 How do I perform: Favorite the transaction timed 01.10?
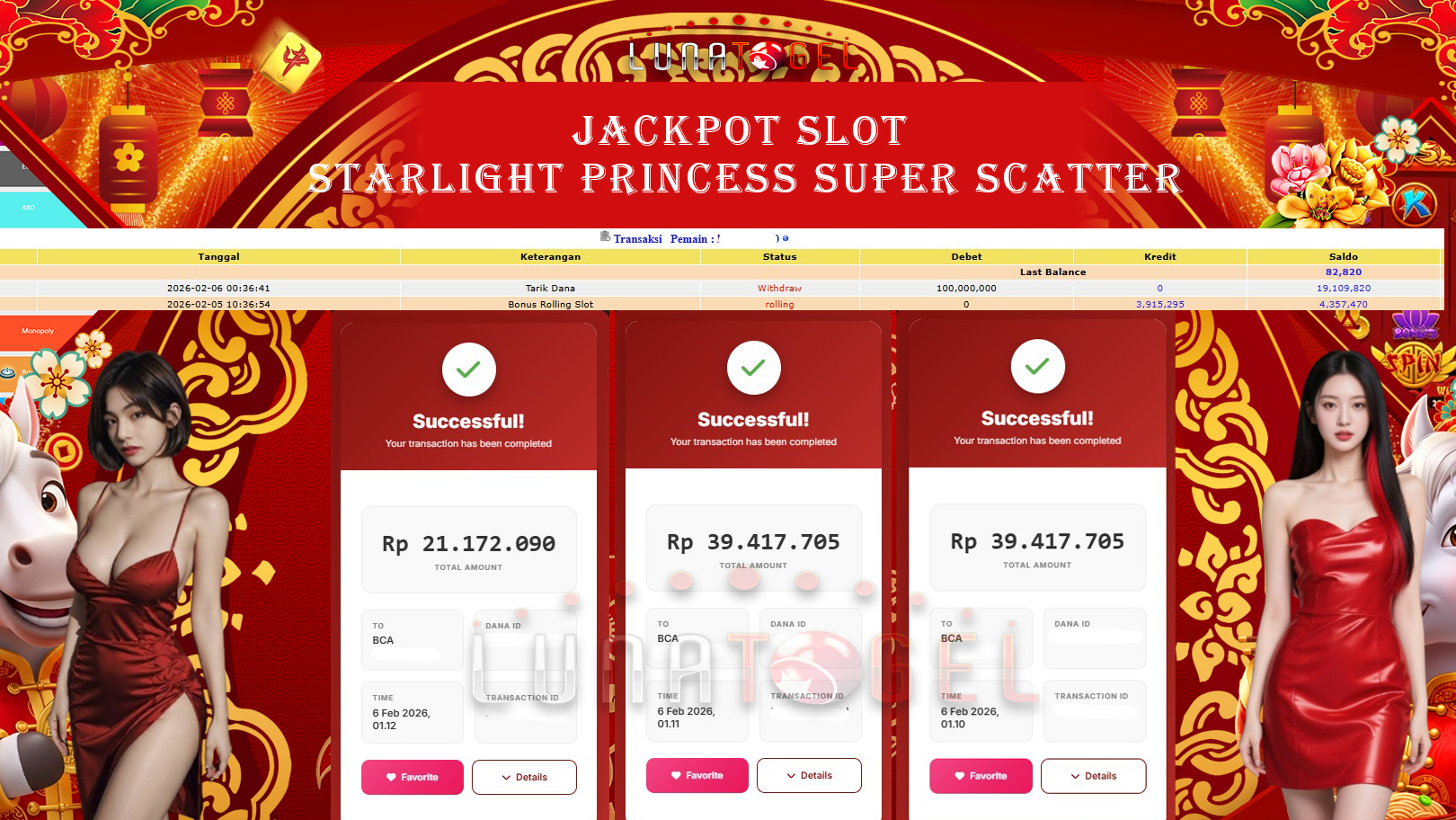click(x=981, y=776)
